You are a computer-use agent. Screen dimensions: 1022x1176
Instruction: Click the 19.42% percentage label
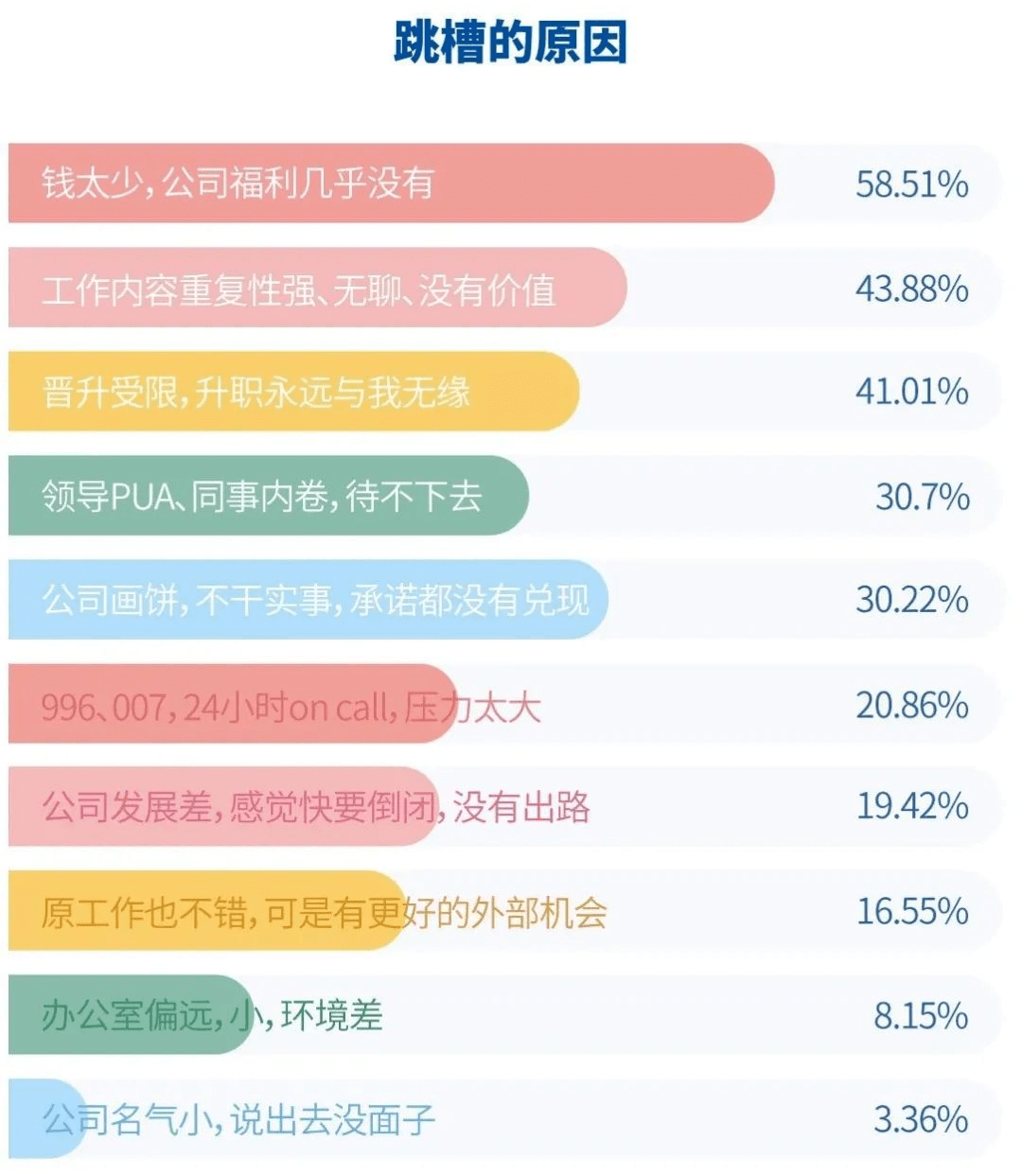coord(912,806)
